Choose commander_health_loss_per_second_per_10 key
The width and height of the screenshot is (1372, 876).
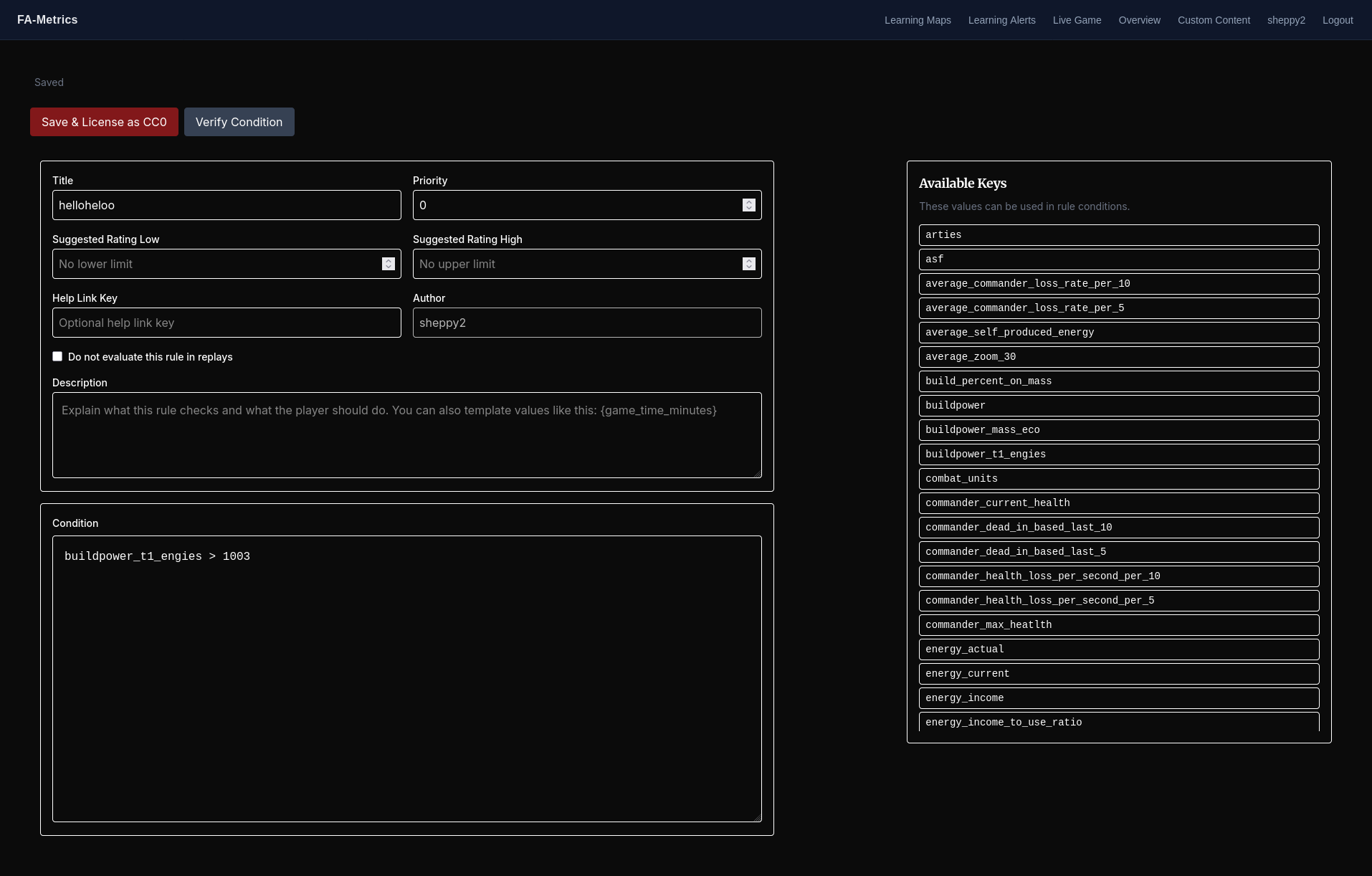click(x=1119, y=576)
